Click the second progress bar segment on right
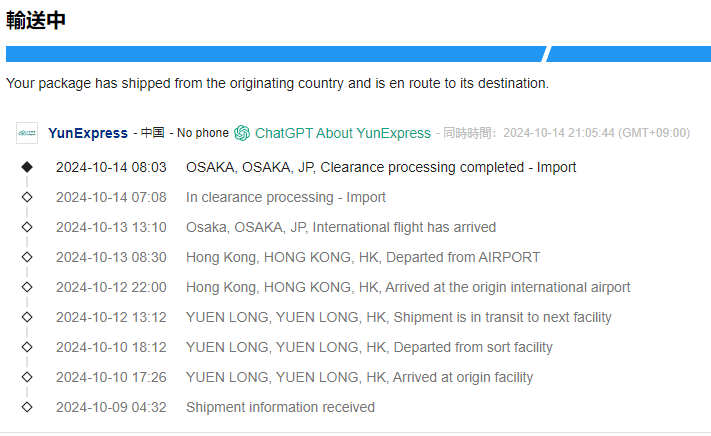The height and width of the screenshot is (436, 711). (629, 54)
